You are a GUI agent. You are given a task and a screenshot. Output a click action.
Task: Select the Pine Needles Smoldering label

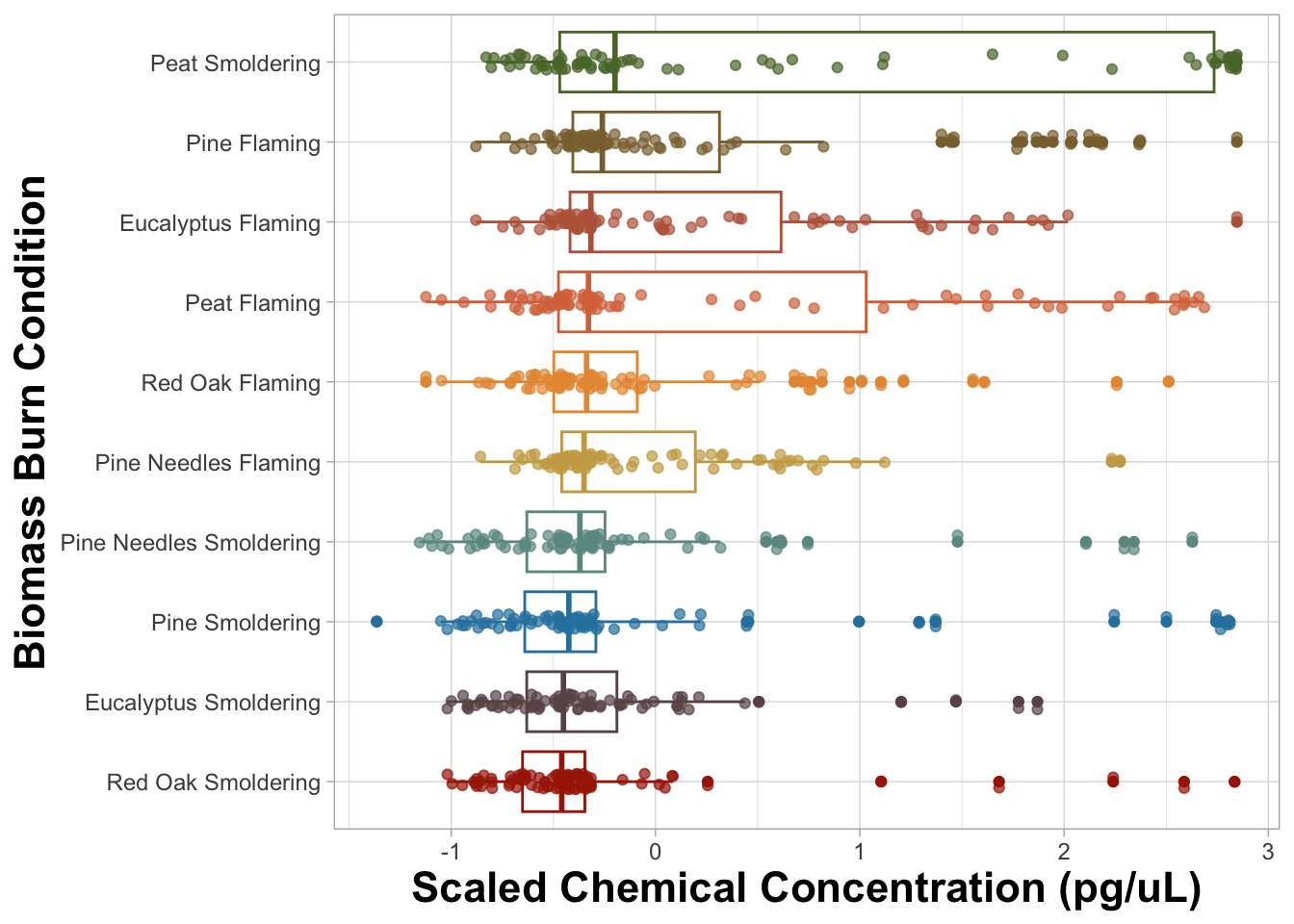tap(190, 543)
